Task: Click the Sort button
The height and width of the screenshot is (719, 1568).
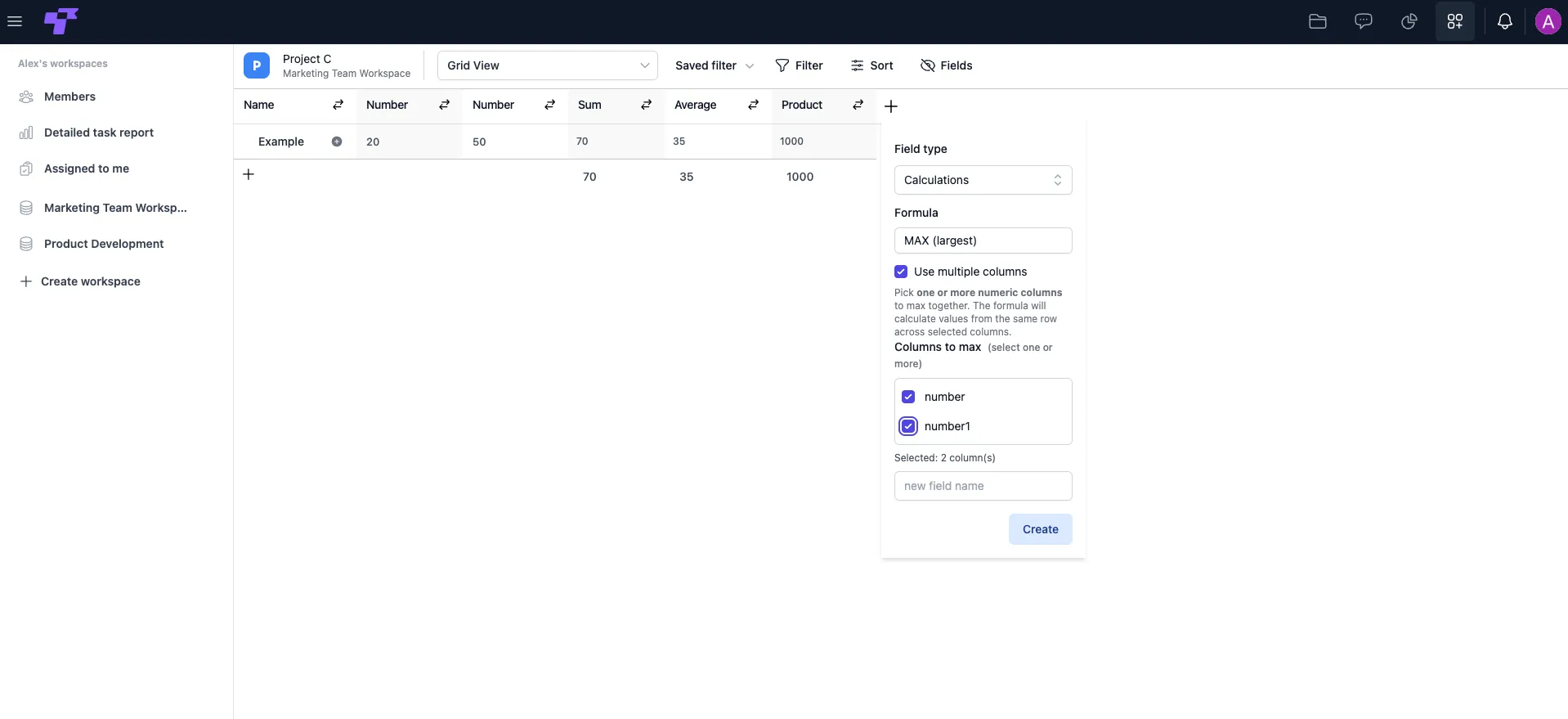Action: point(871,65)
